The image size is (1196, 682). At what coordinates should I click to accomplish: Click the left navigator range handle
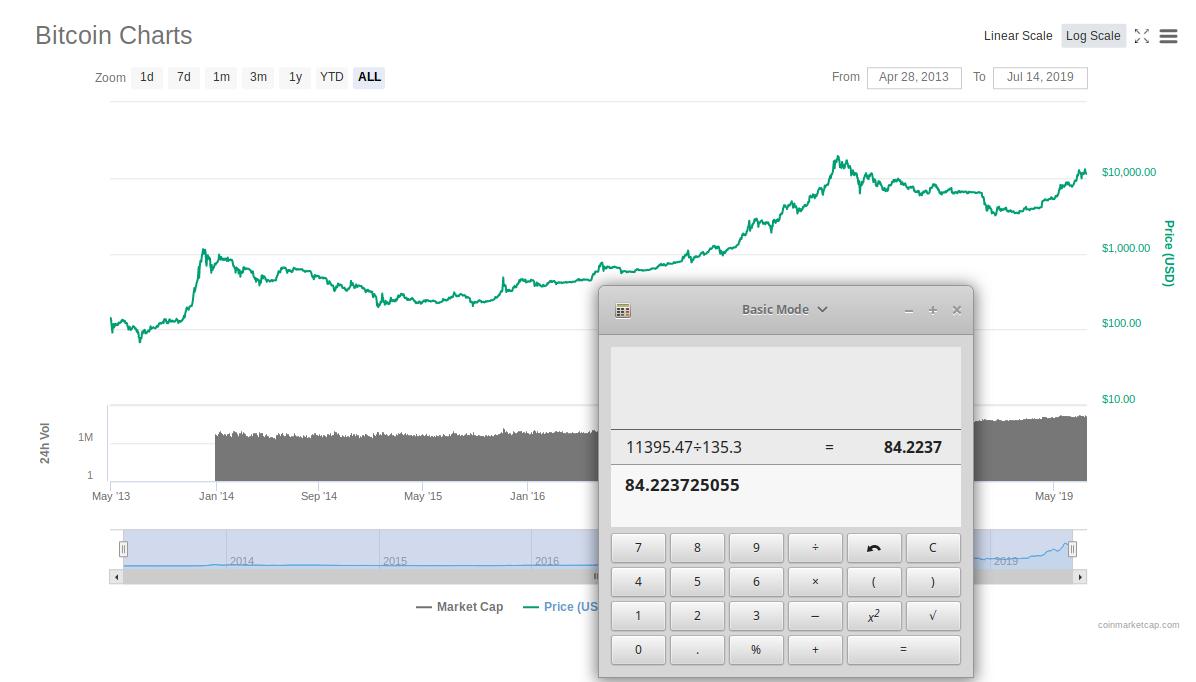click(x=124, y=549)
